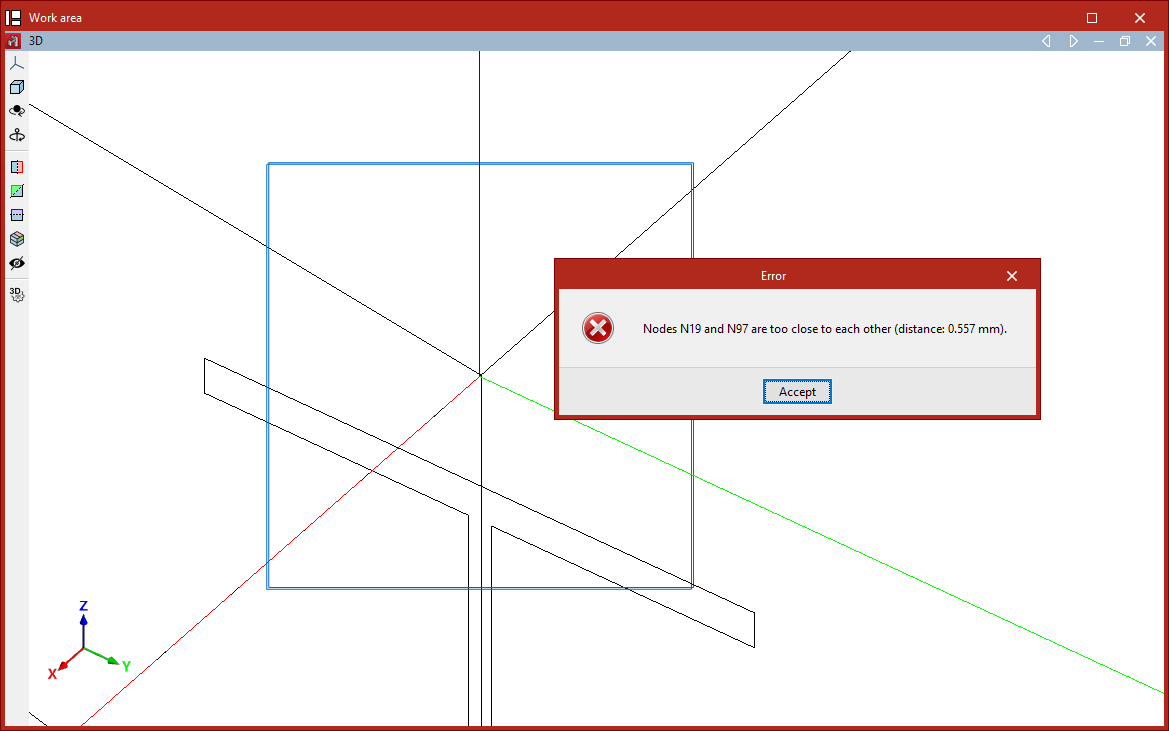This screenshot has height=731, width=1169.
Task: Click the red error icon in dialog
Action: tap(598, 329)
